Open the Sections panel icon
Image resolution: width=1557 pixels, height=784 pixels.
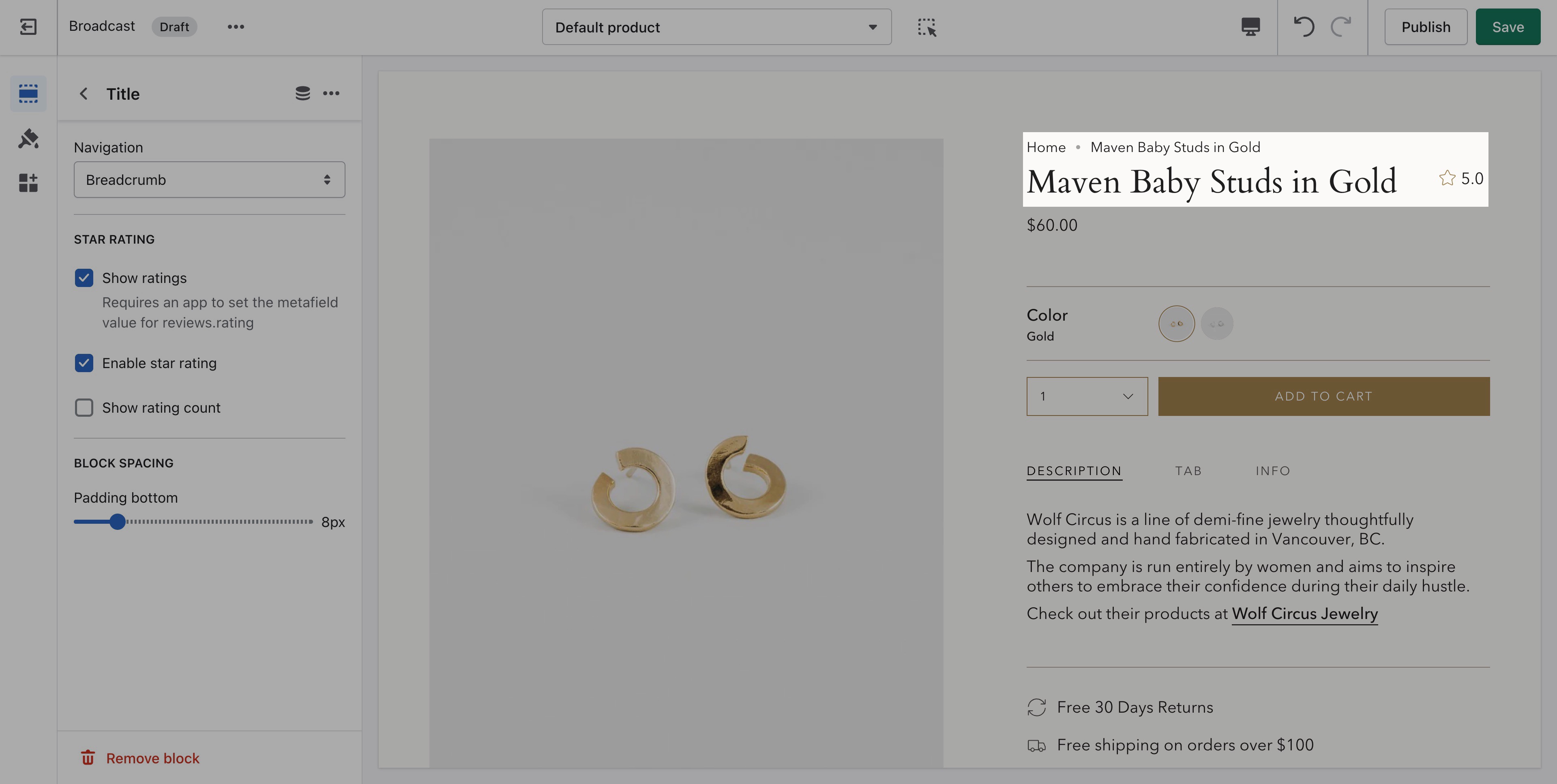coord(28,94)
